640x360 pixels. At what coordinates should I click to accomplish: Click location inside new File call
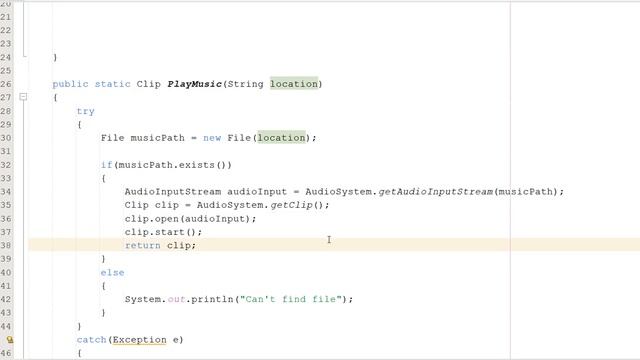pyautogui.click(x=281, y=138)
